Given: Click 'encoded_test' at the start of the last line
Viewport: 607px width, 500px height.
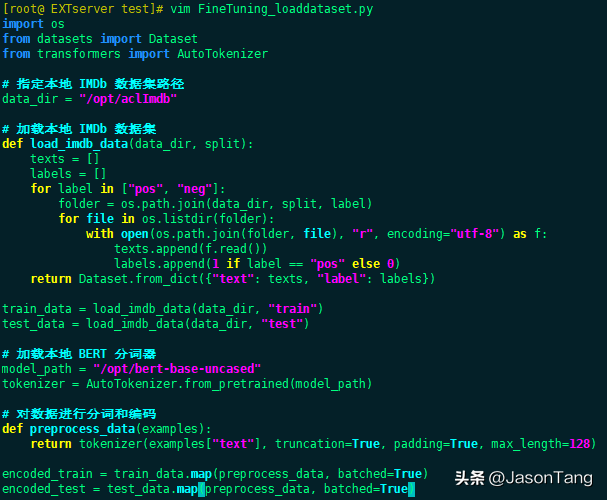Looking at the screenshot, I should [x=44, y=489].
